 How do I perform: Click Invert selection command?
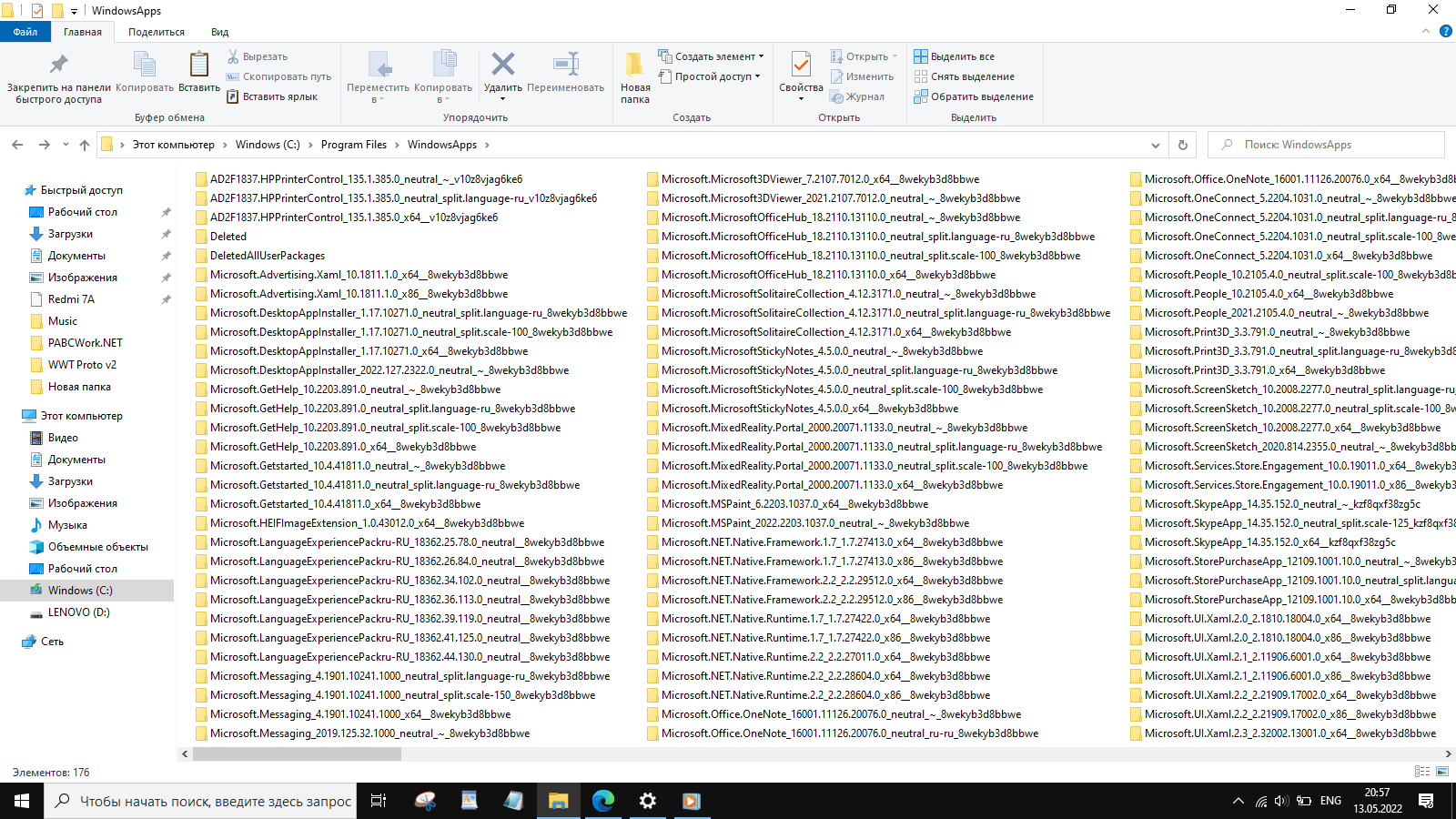974,96
